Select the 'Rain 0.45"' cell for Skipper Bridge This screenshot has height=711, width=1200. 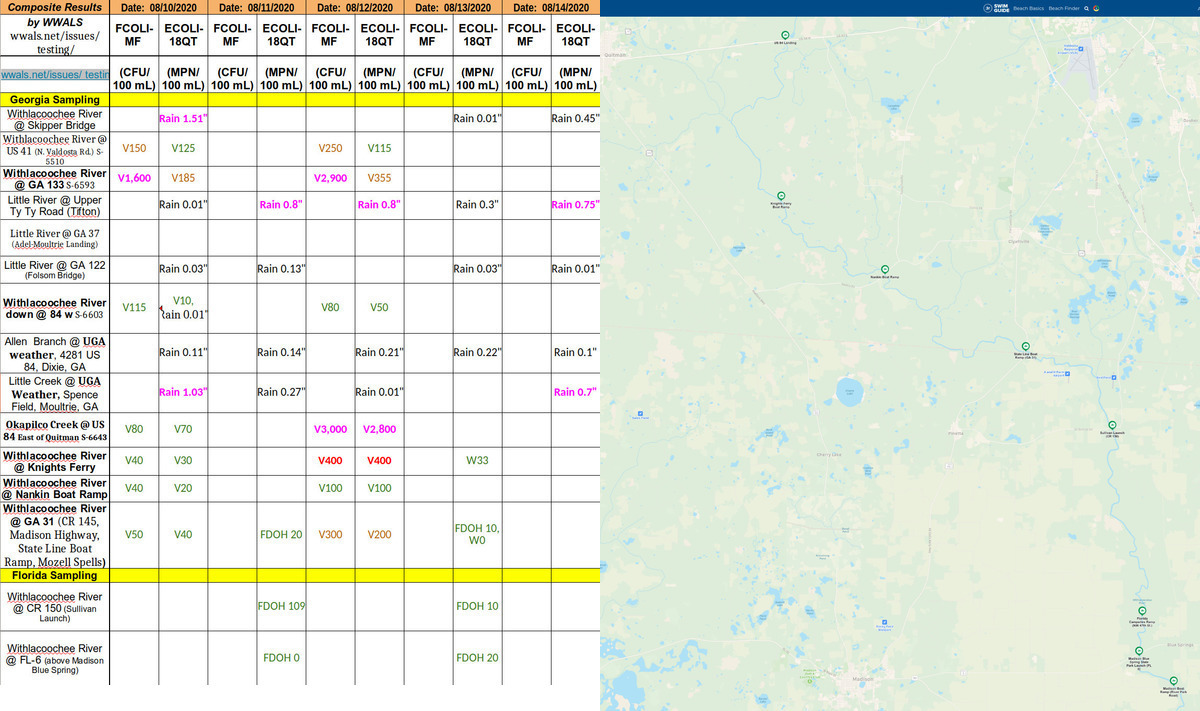tap(576, 119)
